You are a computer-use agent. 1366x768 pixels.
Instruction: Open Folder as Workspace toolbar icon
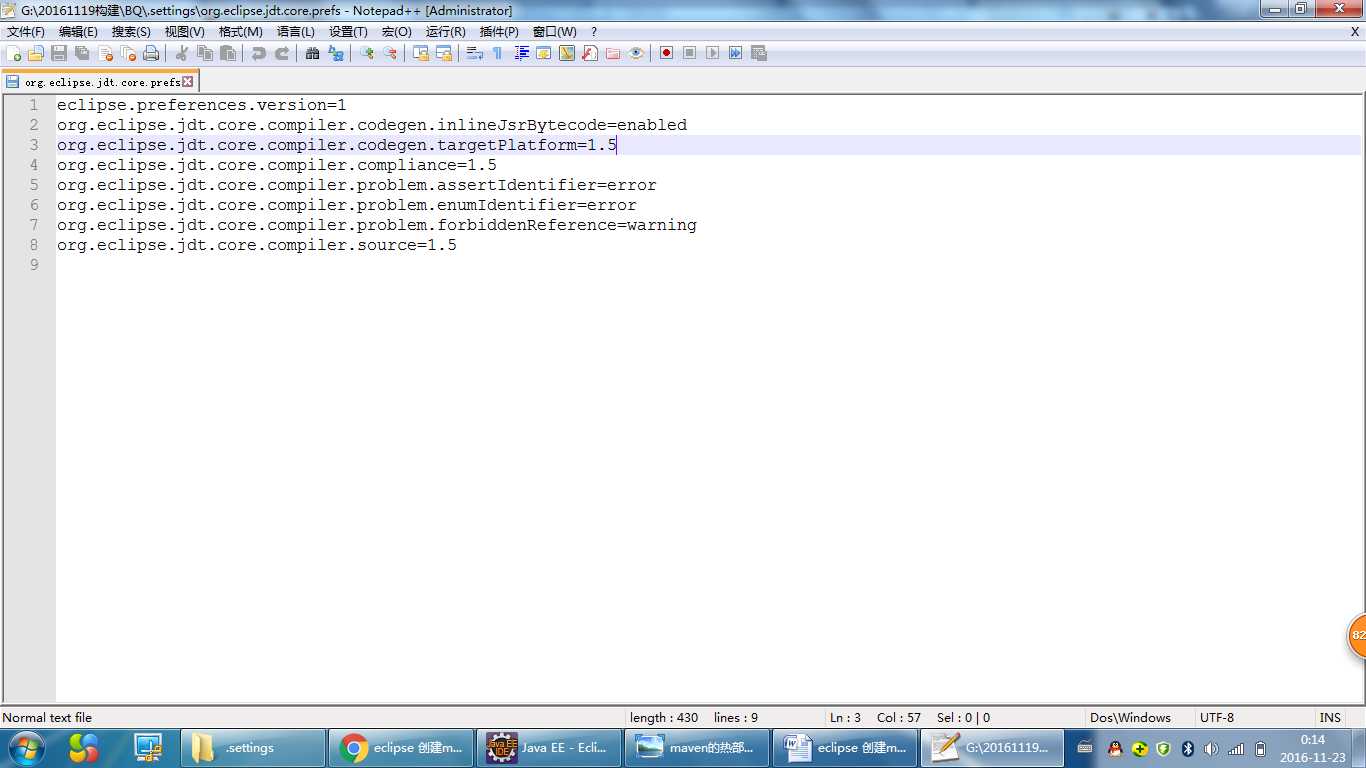point(613,53)
